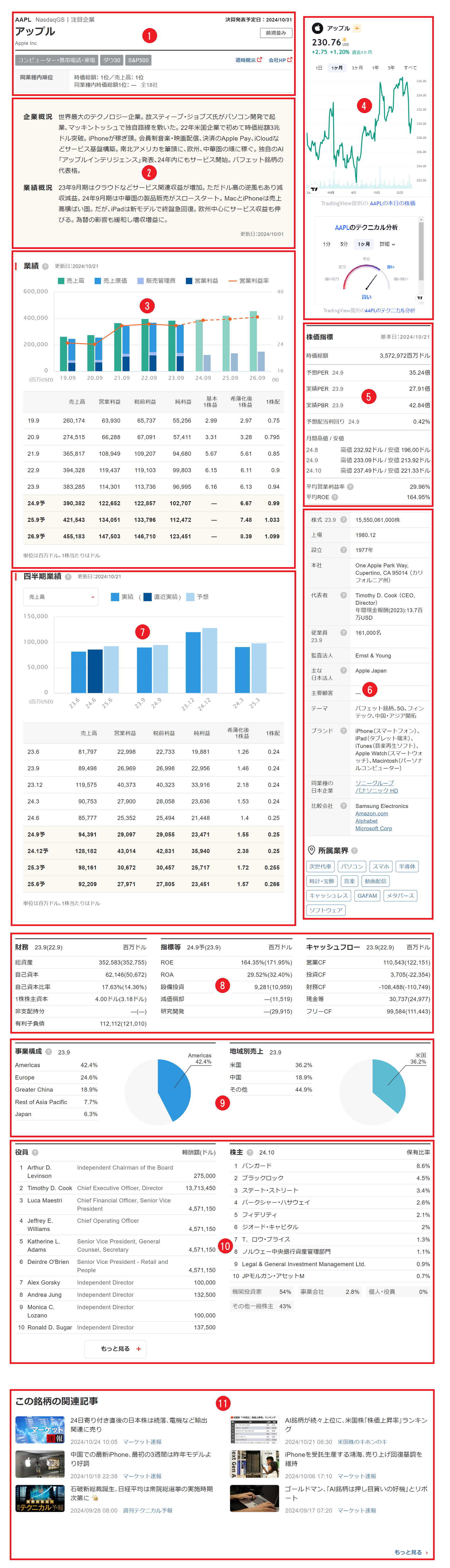The width and height of the screenshot is (450, 1568).
Task: Open ダウ30 index tag
Action: point(111,60)
